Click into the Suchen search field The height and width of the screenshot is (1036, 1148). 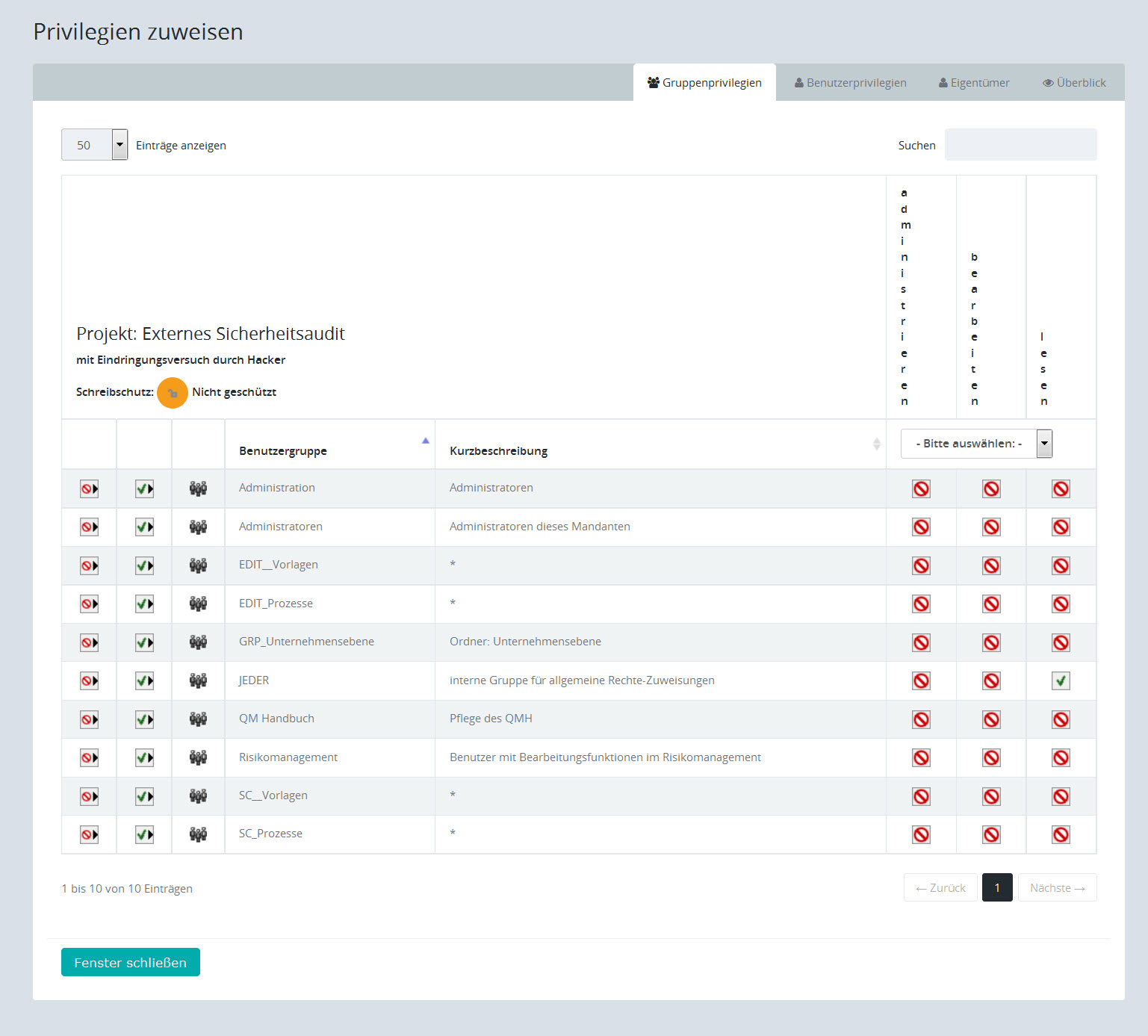pos(1020,145)
